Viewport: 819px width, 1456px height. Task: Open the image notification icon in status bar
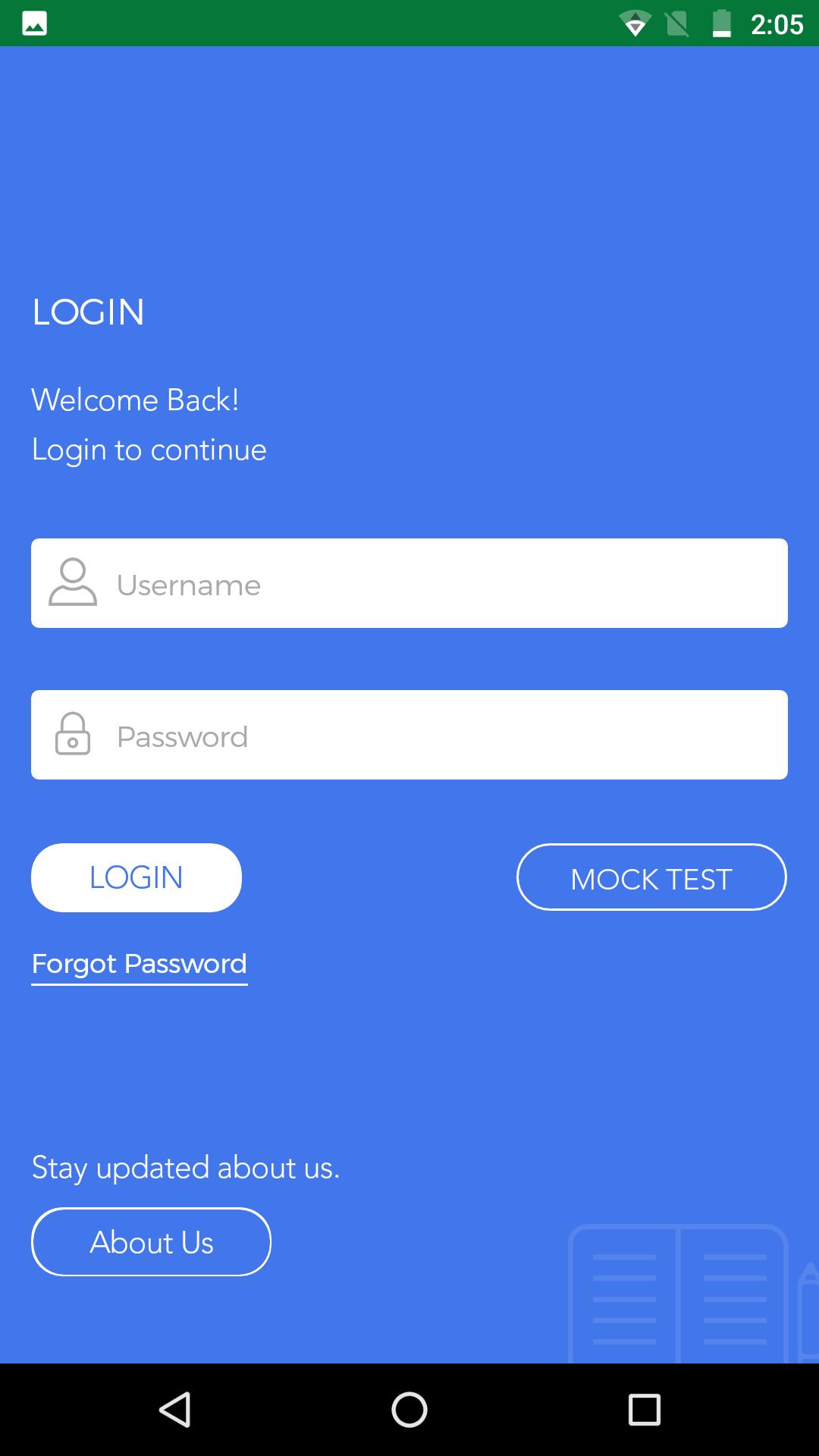34,24
